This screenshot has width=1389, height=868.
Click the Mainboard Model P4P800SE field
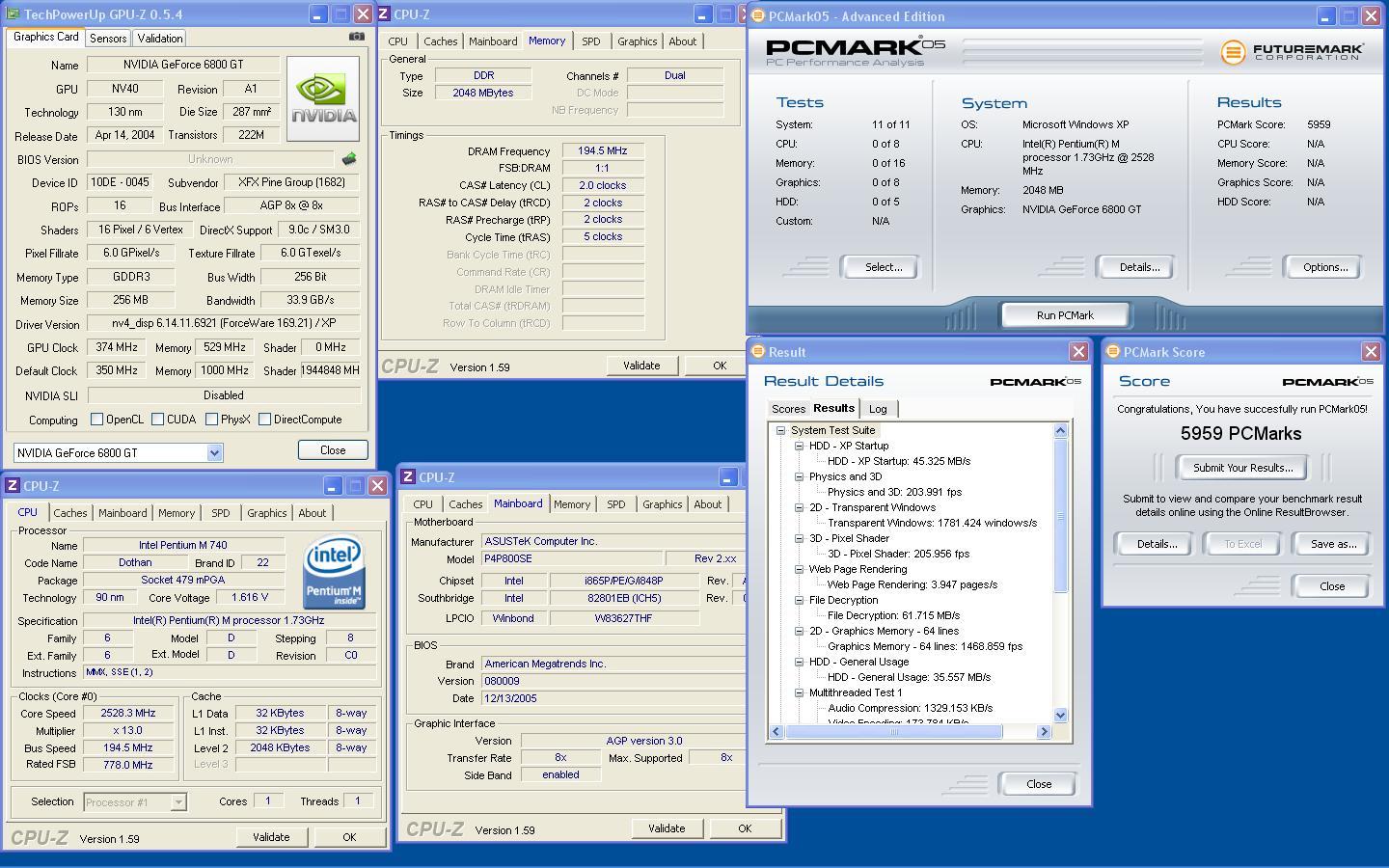[x=572, y=559]
